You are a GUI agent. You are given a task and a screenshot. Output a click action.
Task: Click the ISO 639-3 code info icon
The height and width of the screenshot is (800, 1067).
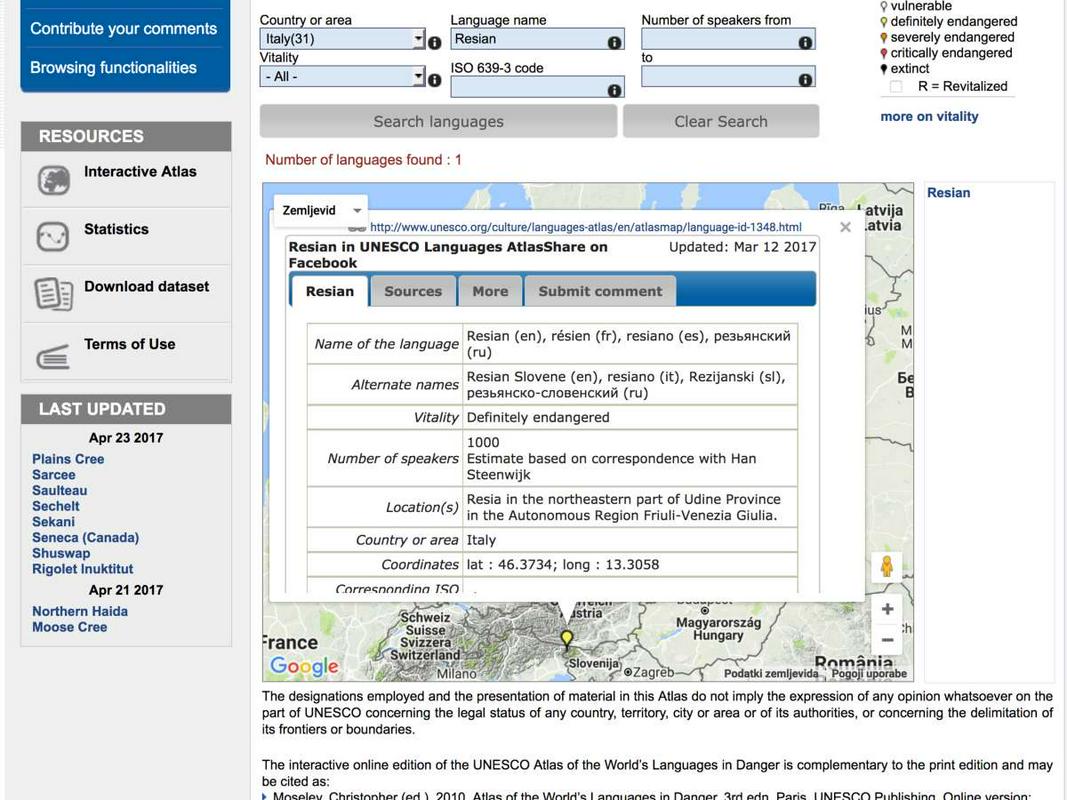pos(614,90)
